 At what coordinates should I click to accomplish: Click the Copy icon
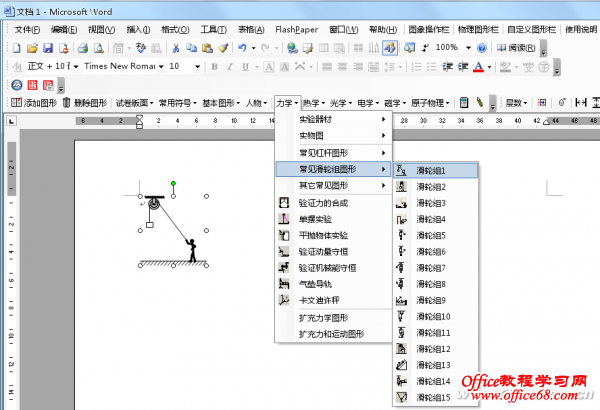[x=191, y=48]
